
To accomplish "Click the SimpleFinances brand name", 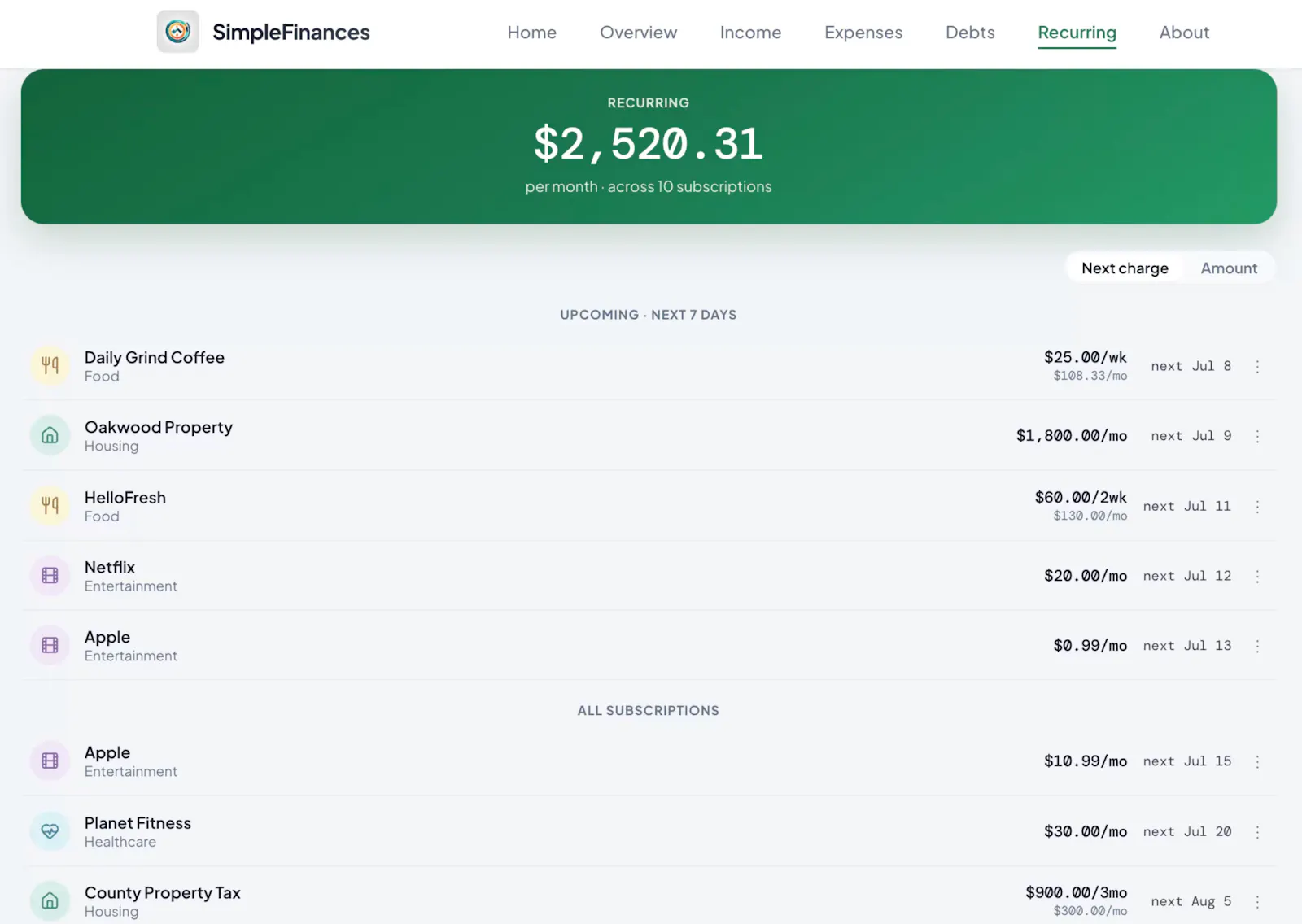I will pos(291,33).
